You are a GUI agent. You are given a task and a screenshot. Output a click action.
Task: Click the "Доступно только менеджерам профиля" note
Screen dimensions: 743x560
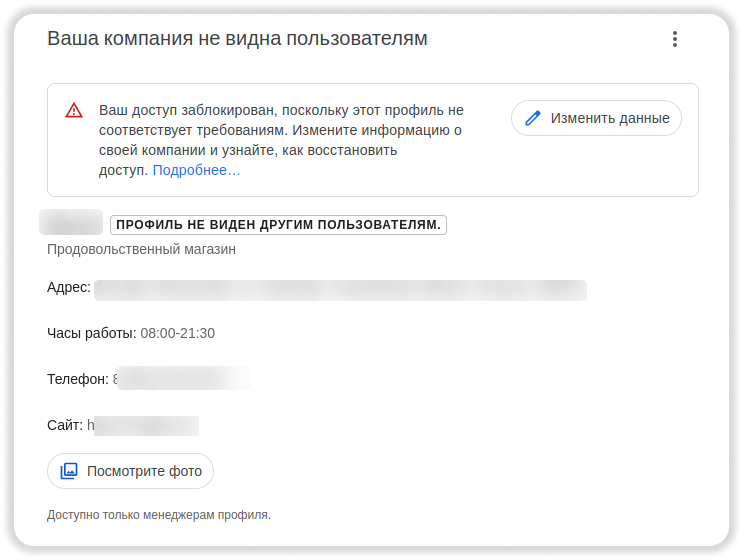159,515
